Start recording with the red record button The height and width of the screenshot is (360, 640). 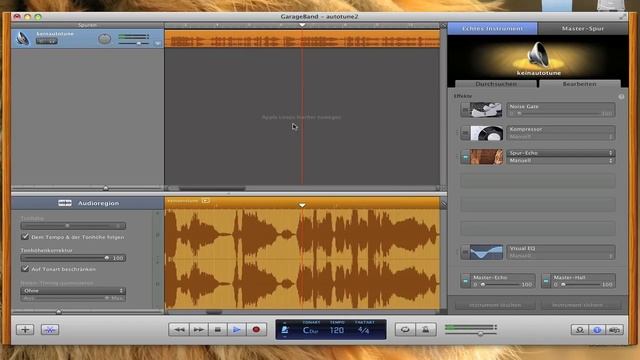click(256, 329)
